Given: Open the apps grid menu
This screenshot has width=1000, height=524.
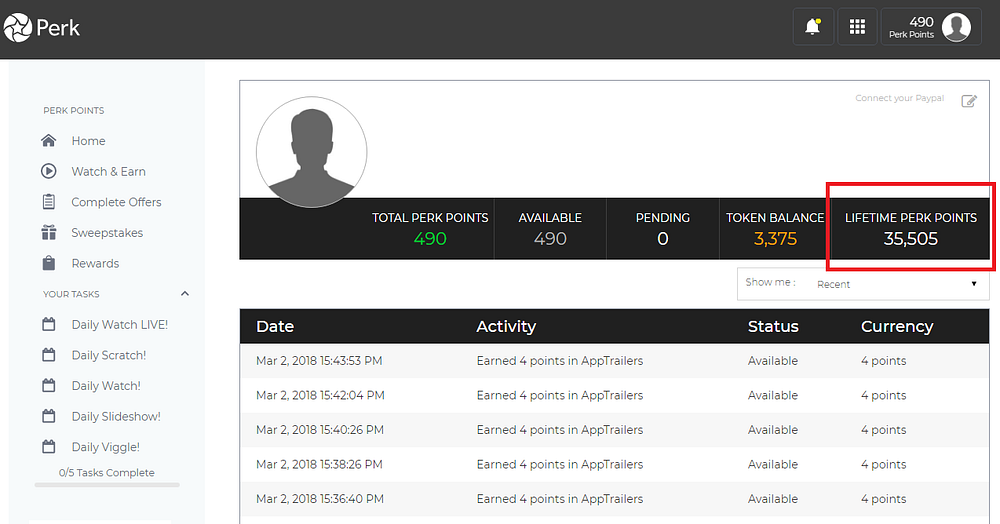Looking at the screenshot, I should [x=857, y=27].
